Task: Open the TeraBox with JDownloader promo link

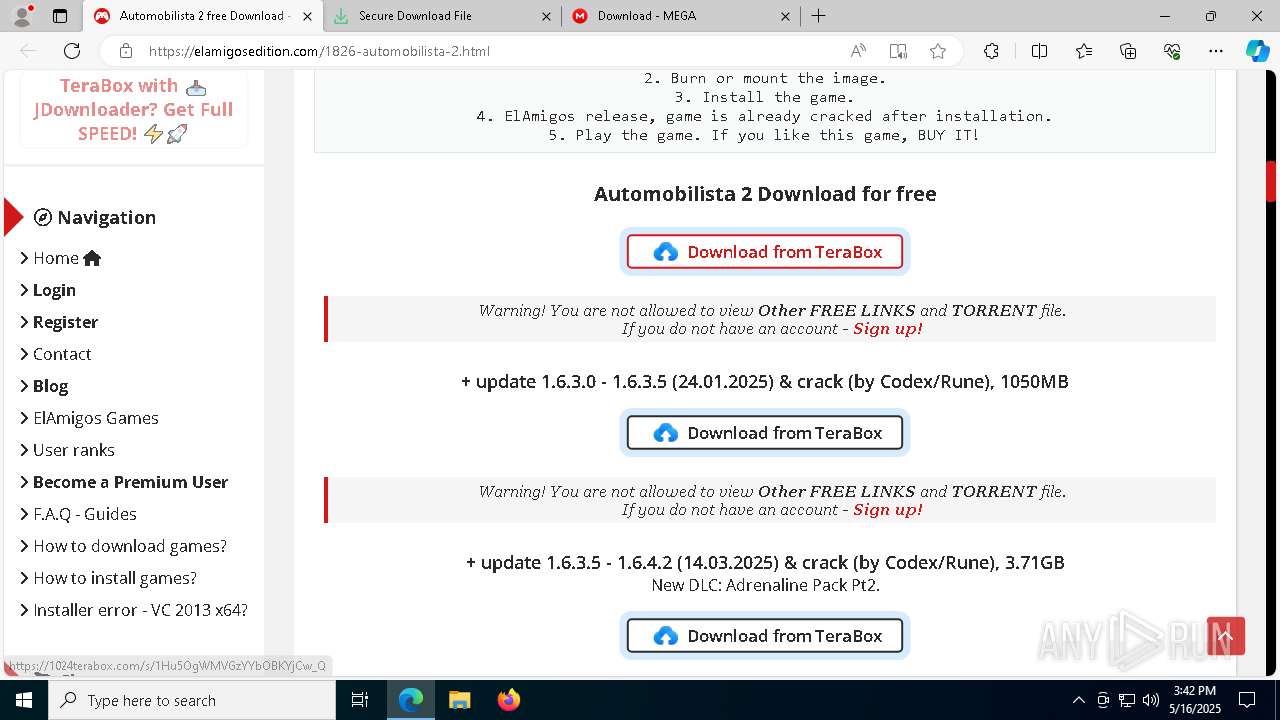Action: point(133,110)
